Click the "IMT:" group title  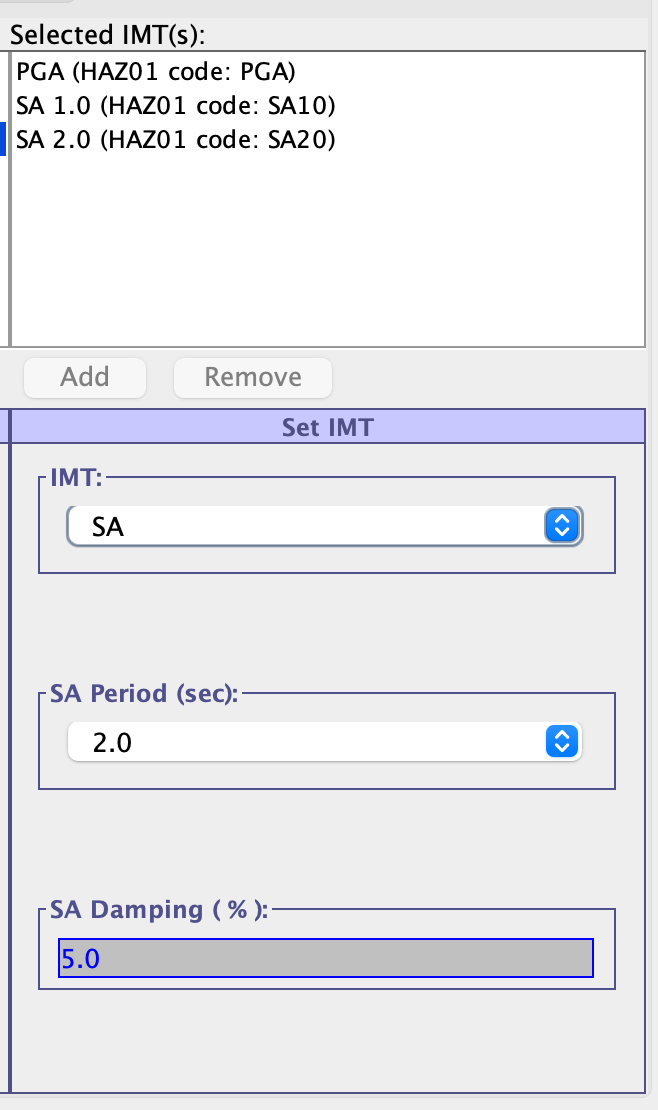[77, 480]
